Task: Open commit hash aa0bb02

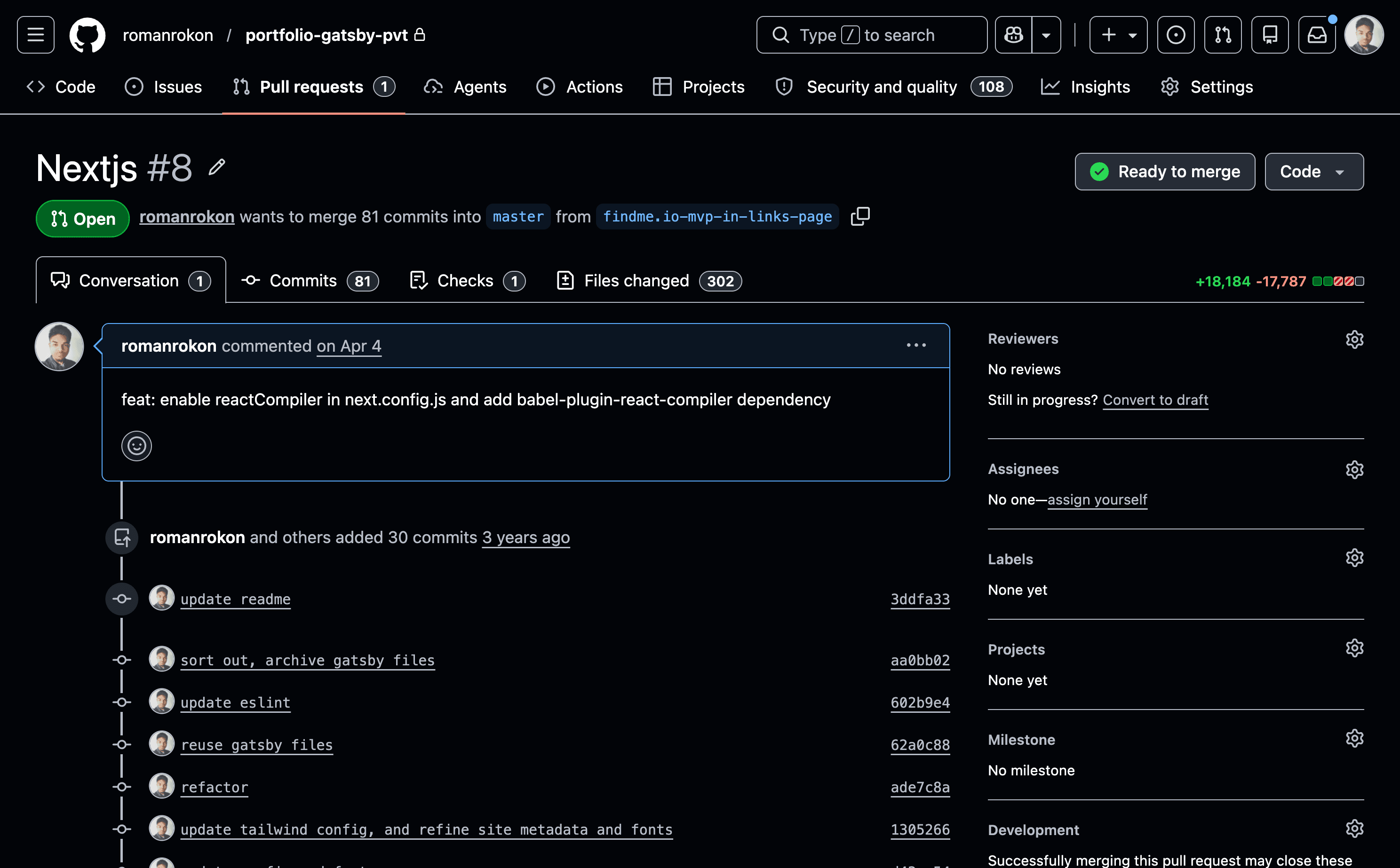Action: coord(920,661)
